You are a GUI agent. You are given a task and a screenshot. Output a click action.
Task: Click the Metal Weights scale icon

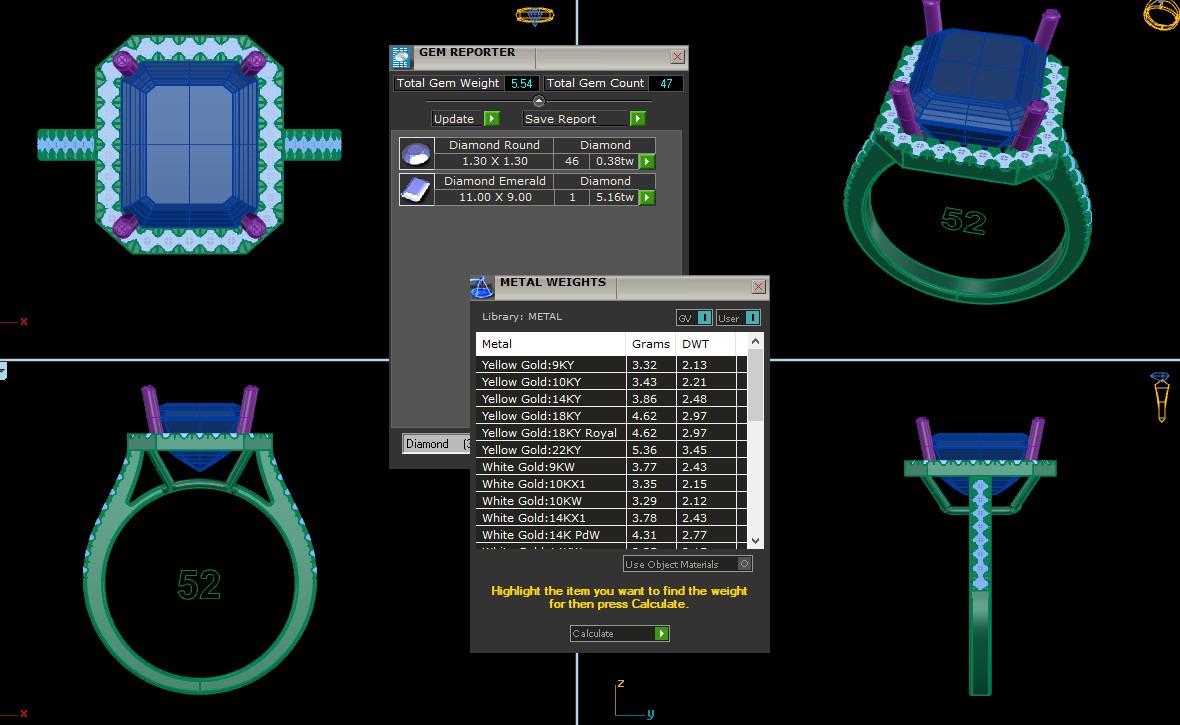point(482,288)
